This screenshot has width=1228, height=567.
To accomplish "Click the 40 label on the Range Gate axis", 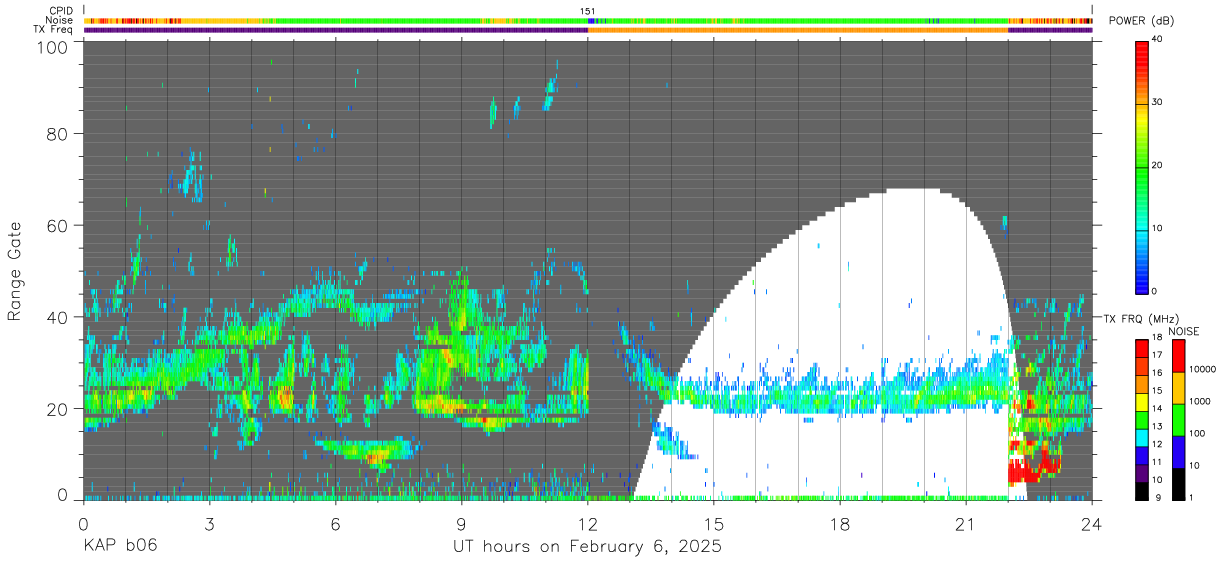I will point(57,317).
